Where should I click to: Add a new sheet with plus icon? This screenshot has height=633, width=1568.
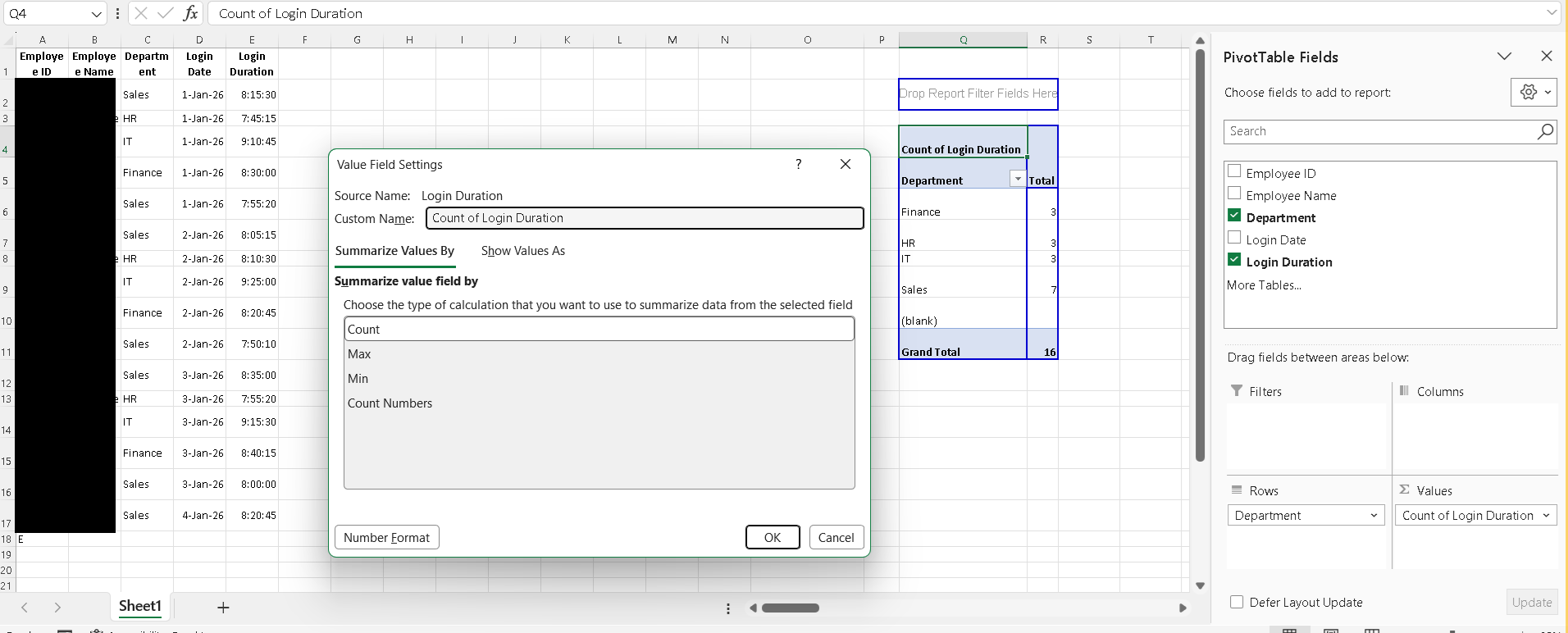tap(223, 608)
